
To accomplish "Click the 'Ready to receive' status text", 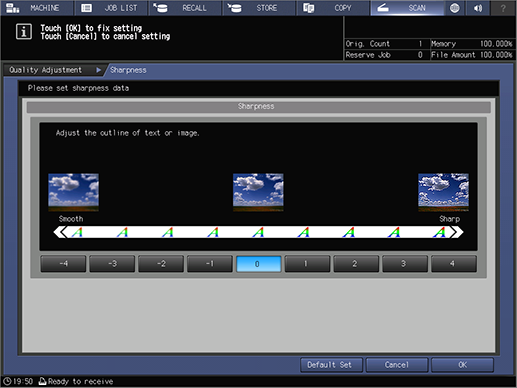I will coord(81,381).
